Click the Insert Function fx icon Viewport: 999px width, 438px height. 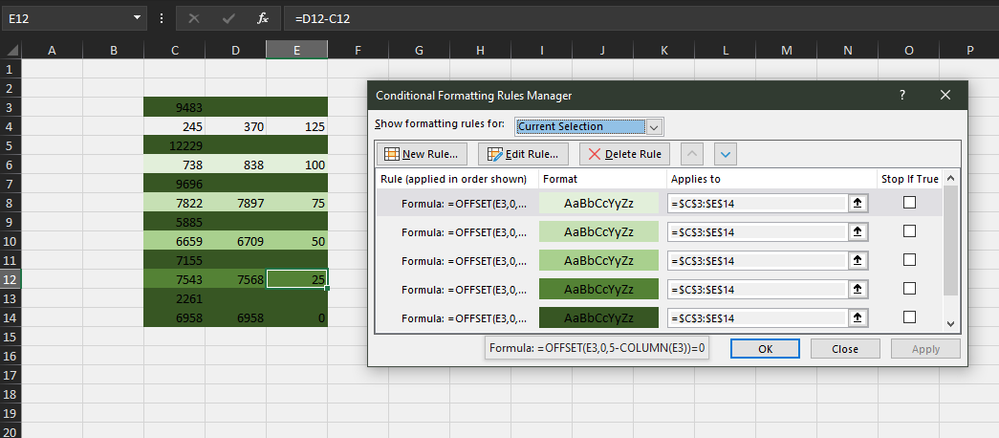pos(262,19)
